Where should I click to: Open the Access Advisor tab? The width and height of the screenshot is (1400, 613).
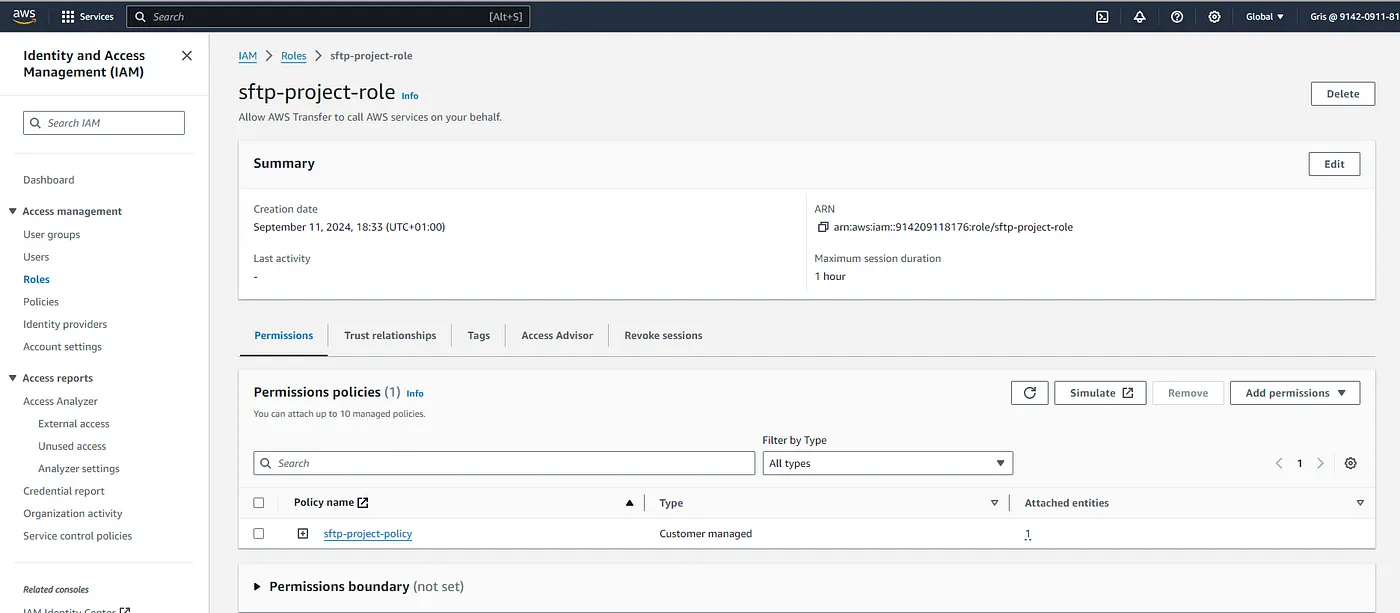point(557,336)
